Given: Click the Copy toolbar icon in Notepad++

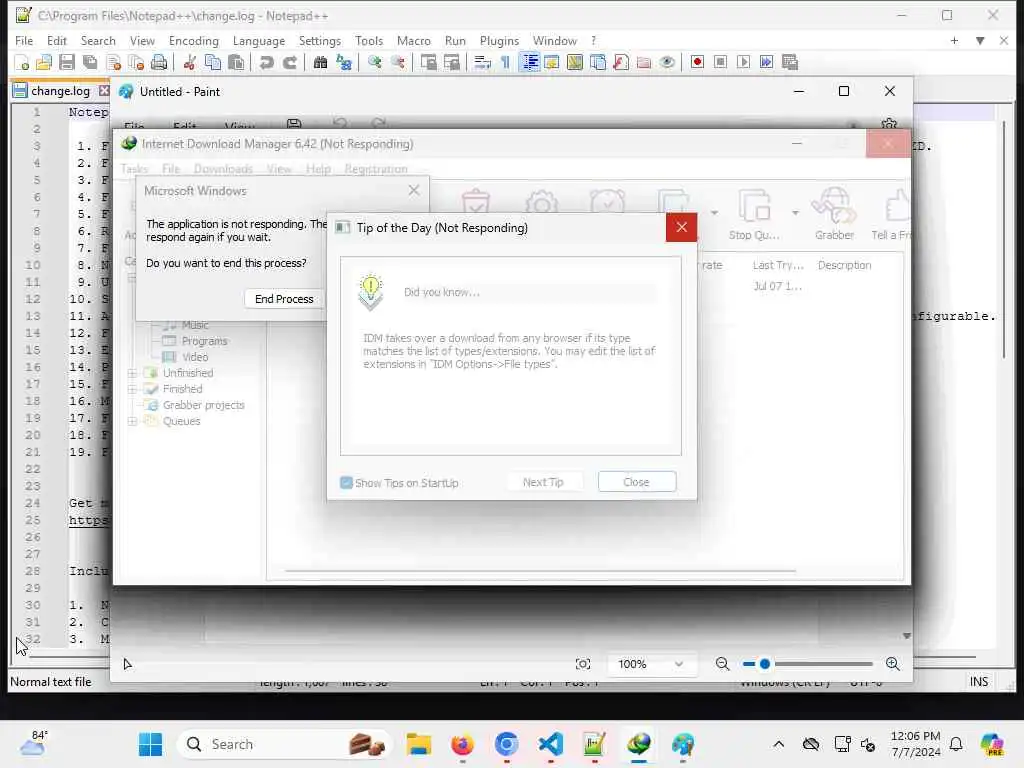Looking at the screenshot, I should pos(213,63).
